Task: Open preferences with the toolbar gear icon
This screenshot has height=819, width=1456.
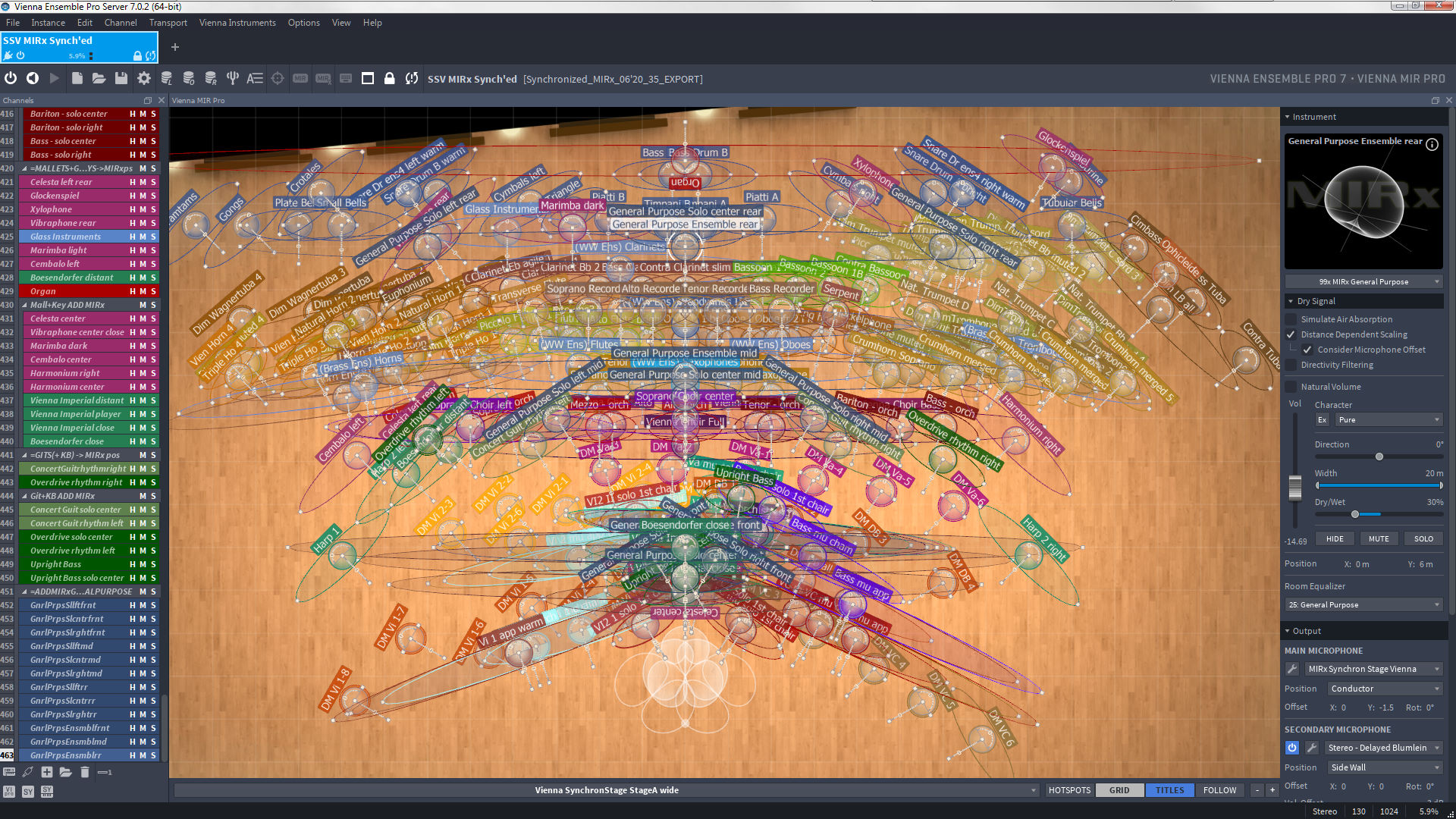Action: pos(143,78)
